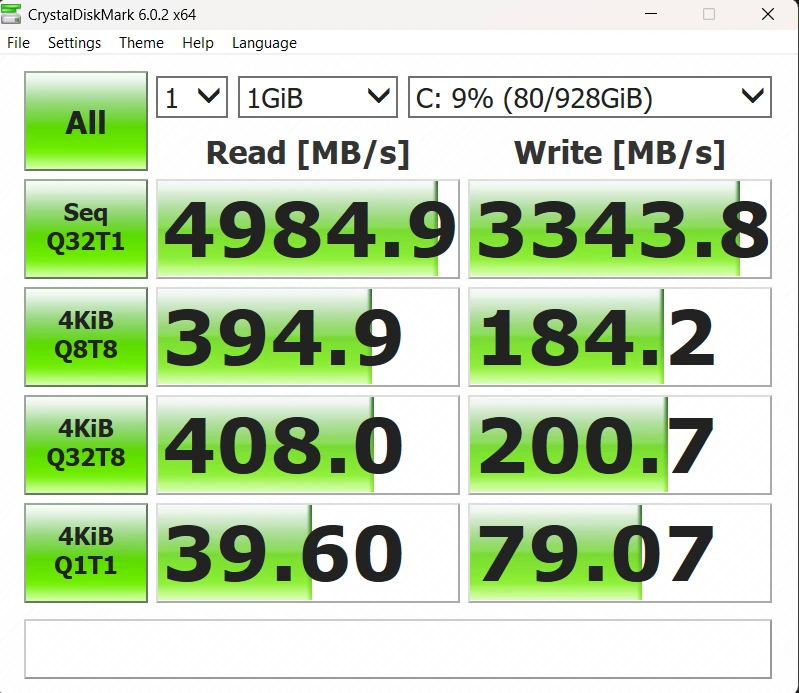The image size is (799, 693).
Task: Open the File menu
Action: tap(18, 43)
